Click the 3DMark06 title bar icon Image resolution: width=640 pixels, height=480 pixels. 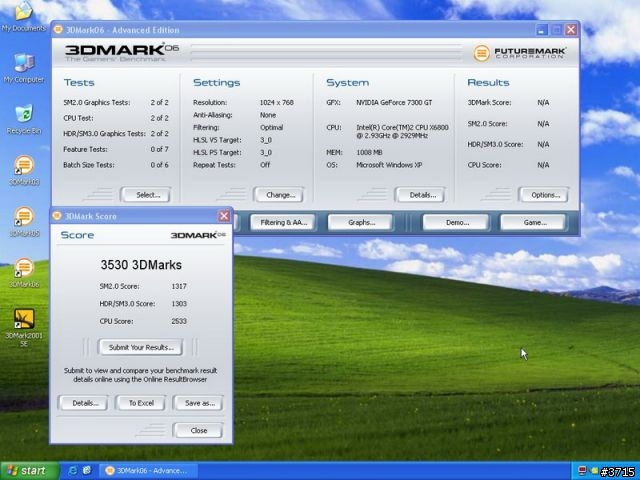coord(58,29)
